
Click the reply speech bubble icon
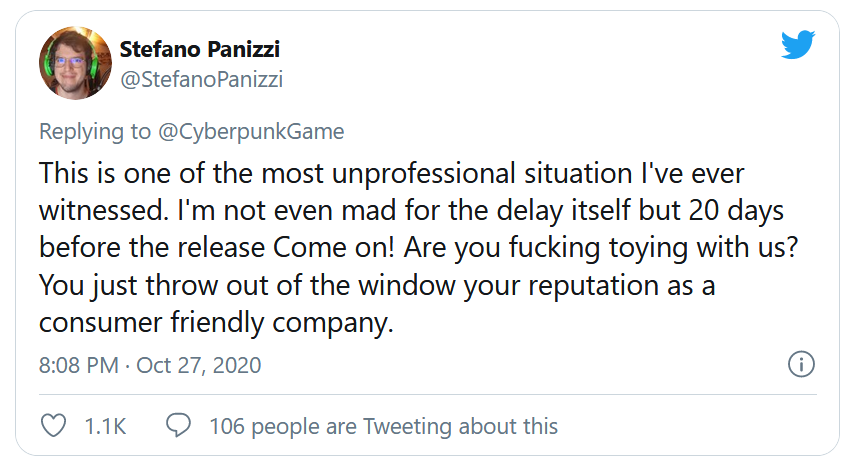[178, 425]
